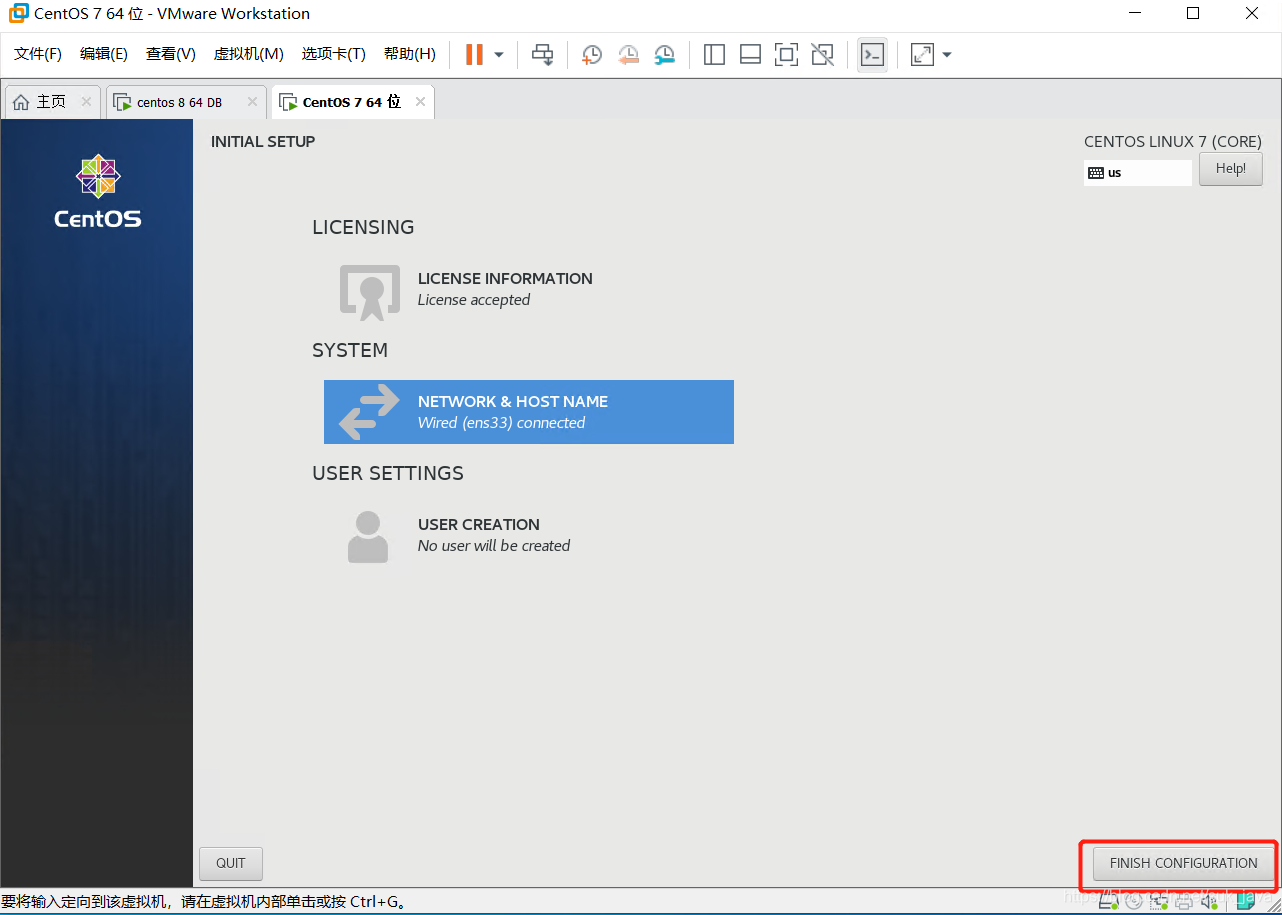Open the 文件(F) menu
This screenshot has height=915, width=1282.
tap(38, 54)
